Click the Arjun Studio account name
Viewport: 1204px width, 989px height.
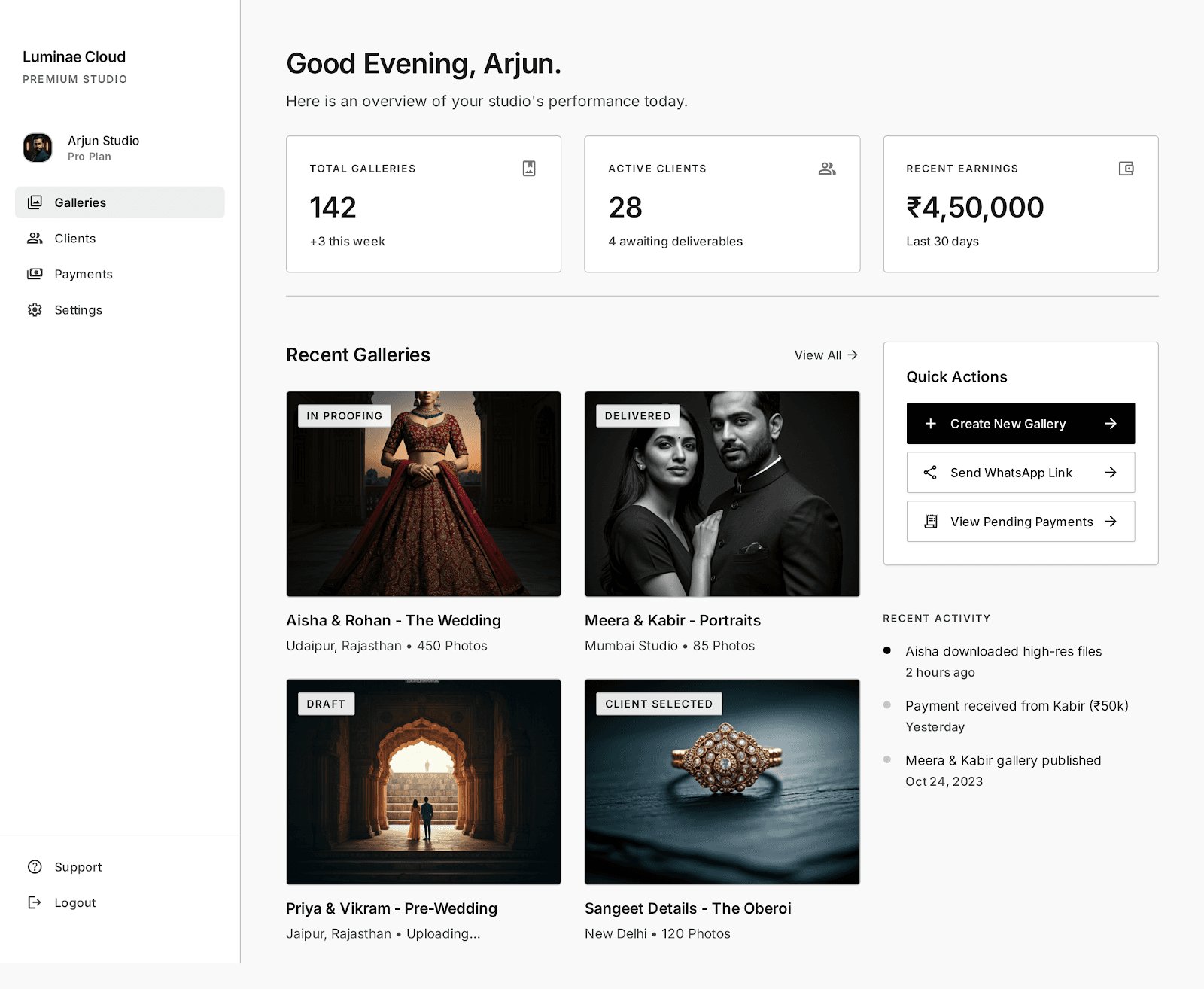[103, 141]
